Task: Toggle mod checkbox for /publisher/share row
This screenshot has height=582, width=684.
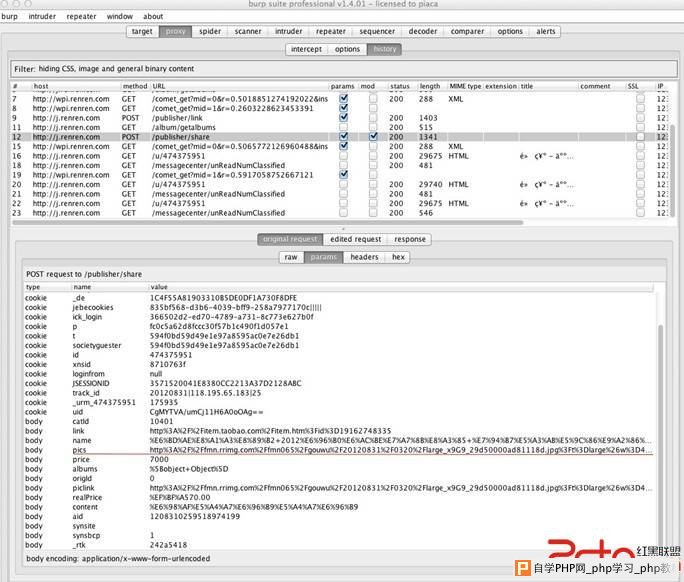Action: pos(373,137)
